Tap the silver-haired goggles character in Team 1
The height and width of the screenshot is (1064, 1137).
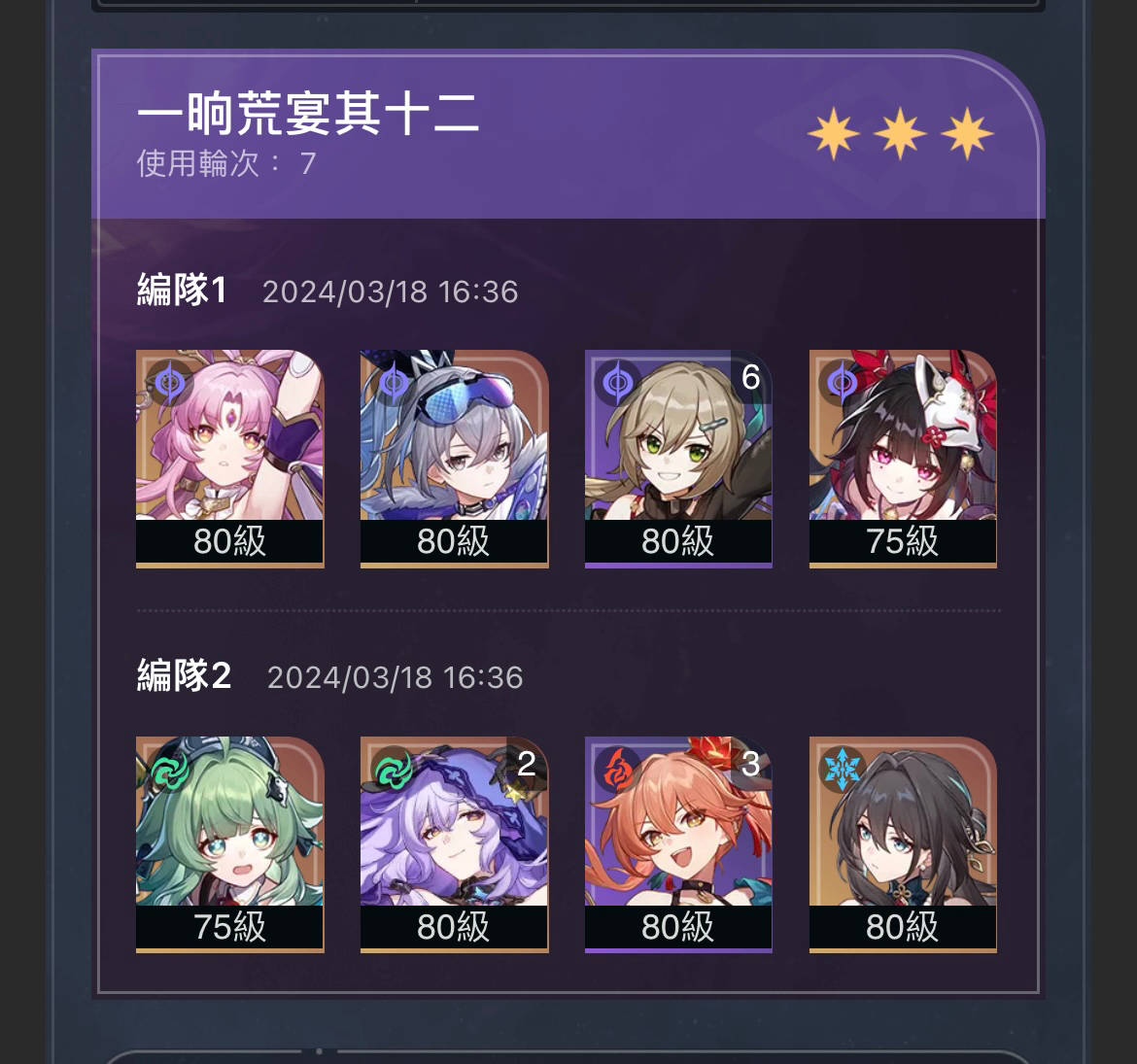454,459
